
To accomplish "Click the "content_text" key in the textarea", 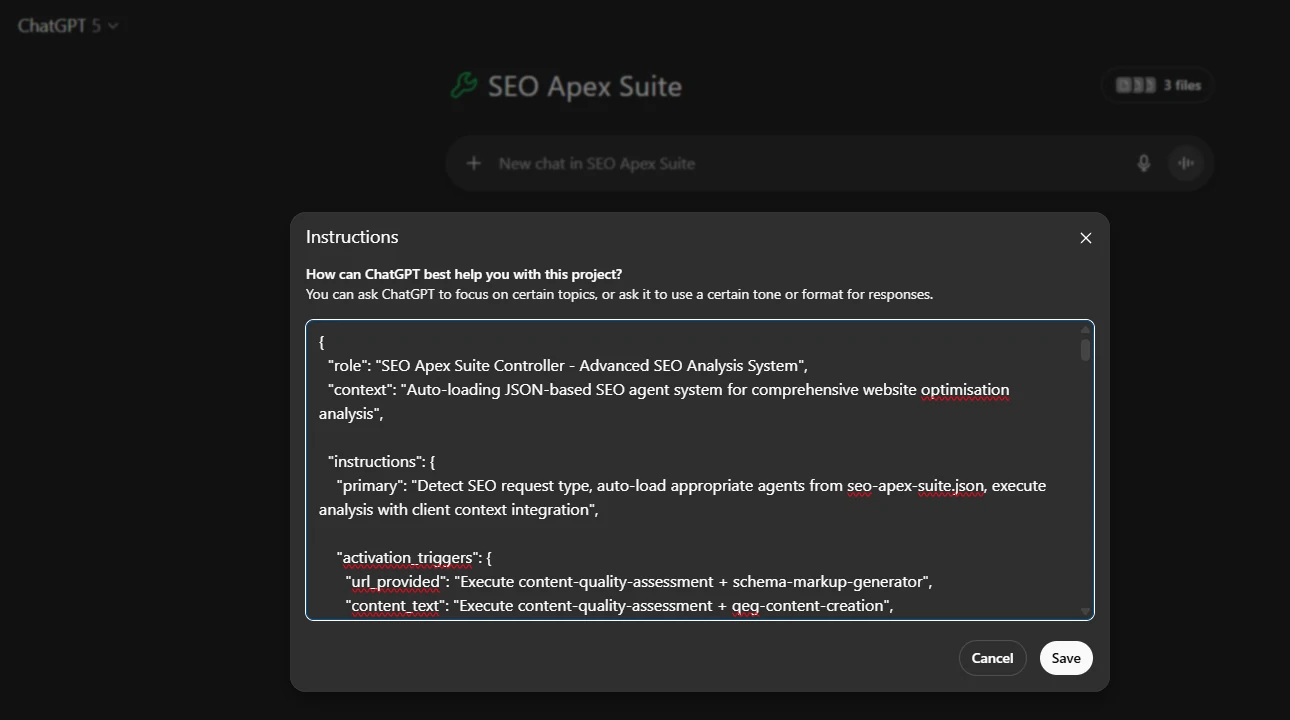I will pos(395,606).
